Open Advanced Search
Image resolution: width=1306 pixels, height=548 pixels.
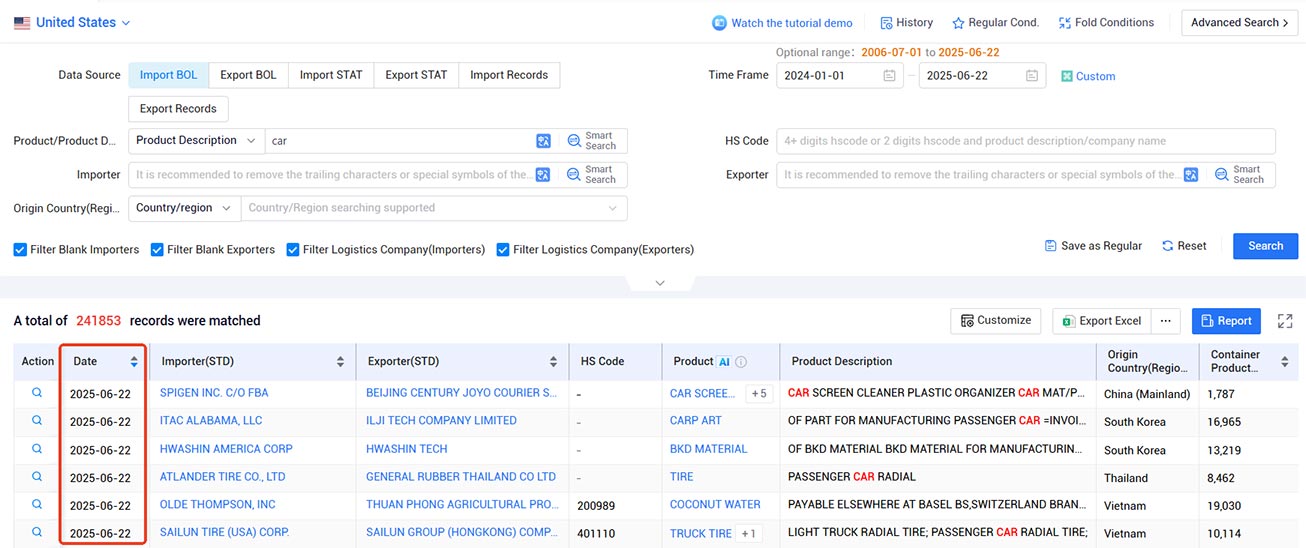(x=1239, y=23)
